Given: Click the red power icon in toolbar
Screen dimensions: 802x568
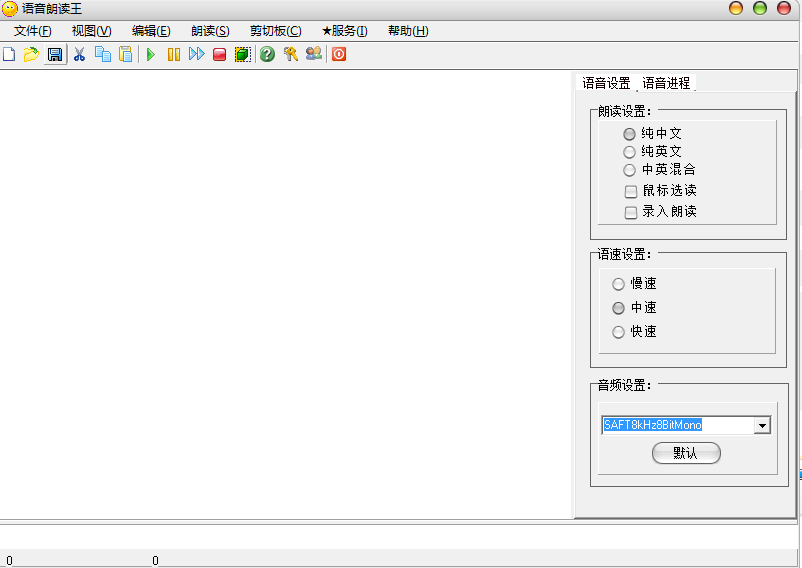Looking at the screenshot, I should tap(339, 54).
